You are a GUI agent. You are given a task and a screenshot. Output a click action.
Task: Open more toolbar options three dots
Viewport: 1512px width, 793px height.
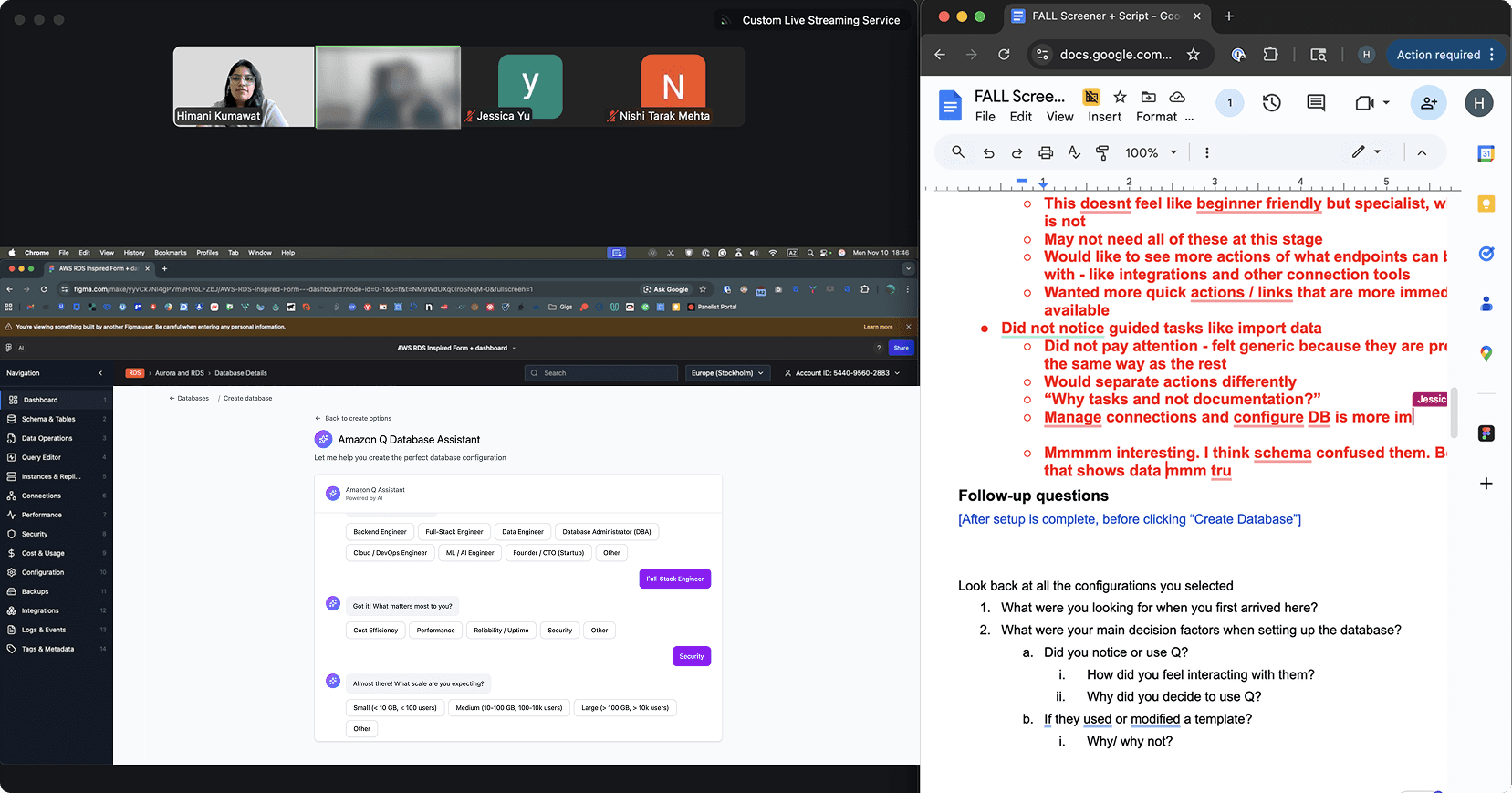tap(1207, 153)
